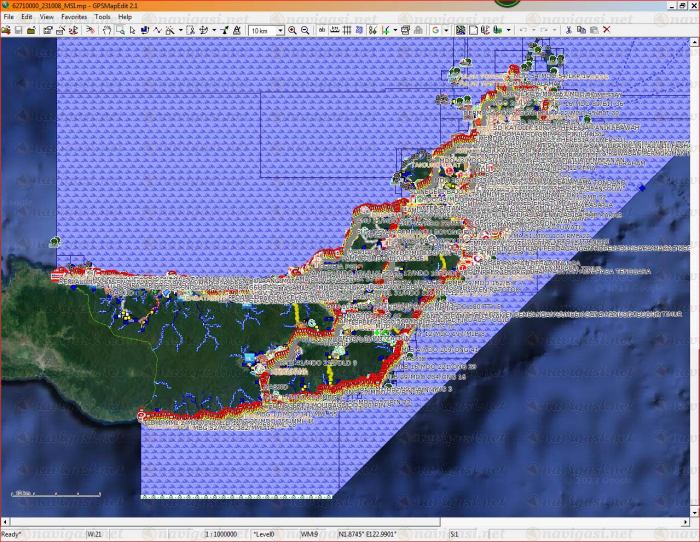Open the File menu
The image size is (700, 542).
8,17
